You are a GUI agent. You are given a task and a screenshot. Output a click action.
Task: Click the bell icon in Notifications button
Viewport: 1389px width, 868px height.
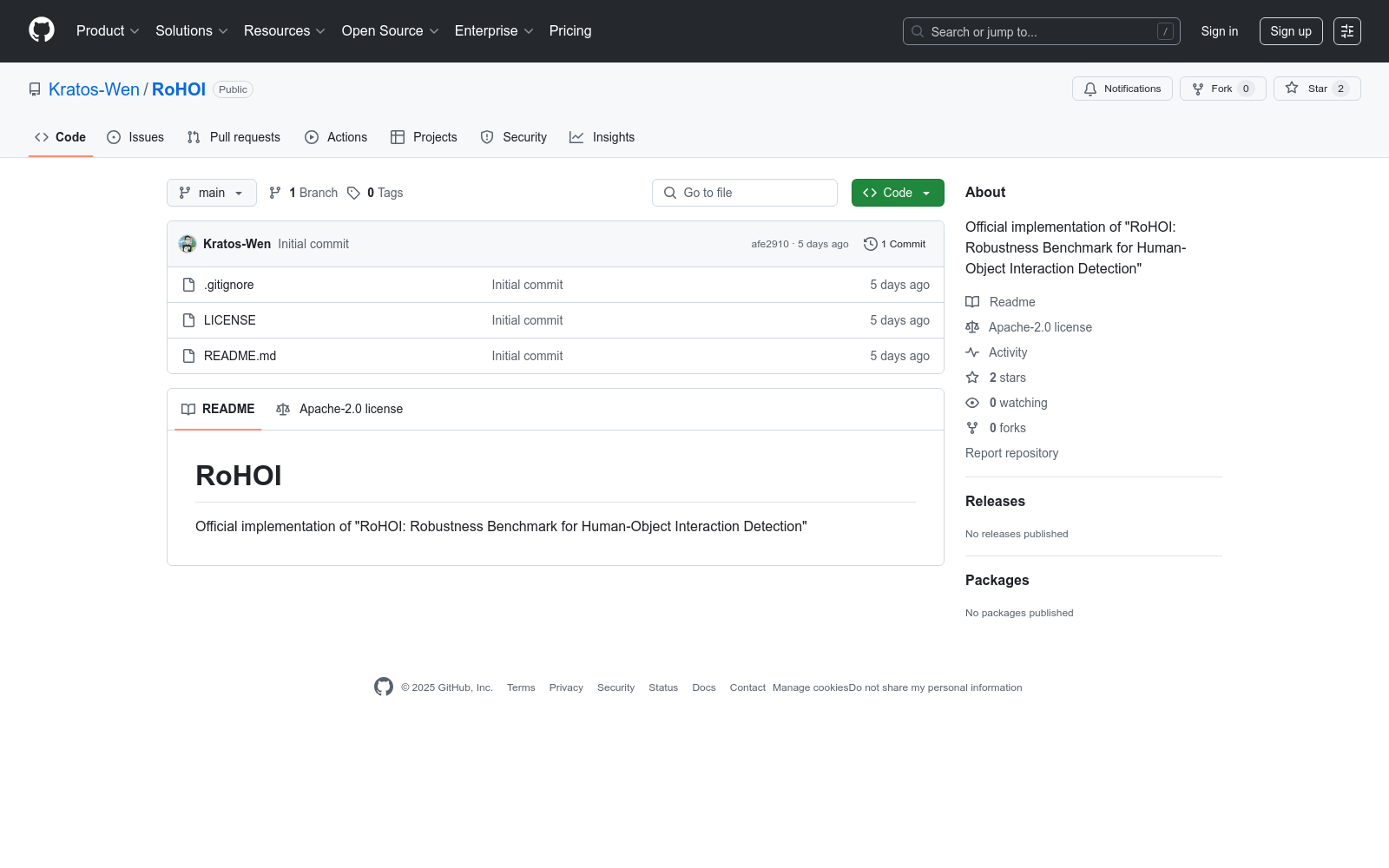tap(1090, 89)
